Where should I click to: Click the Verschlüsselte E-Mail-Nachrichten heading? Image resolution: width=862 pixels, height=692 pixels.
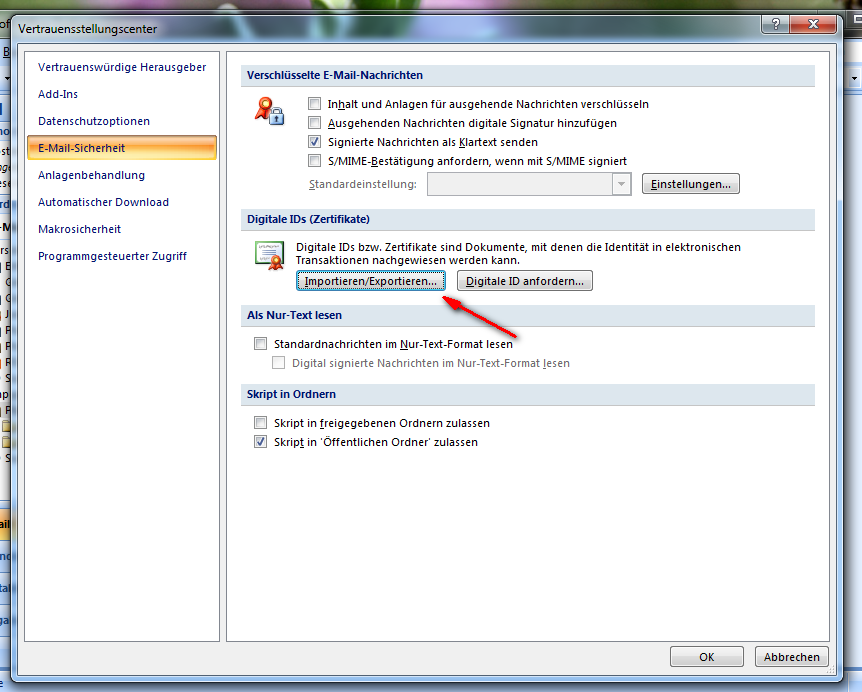335,75
